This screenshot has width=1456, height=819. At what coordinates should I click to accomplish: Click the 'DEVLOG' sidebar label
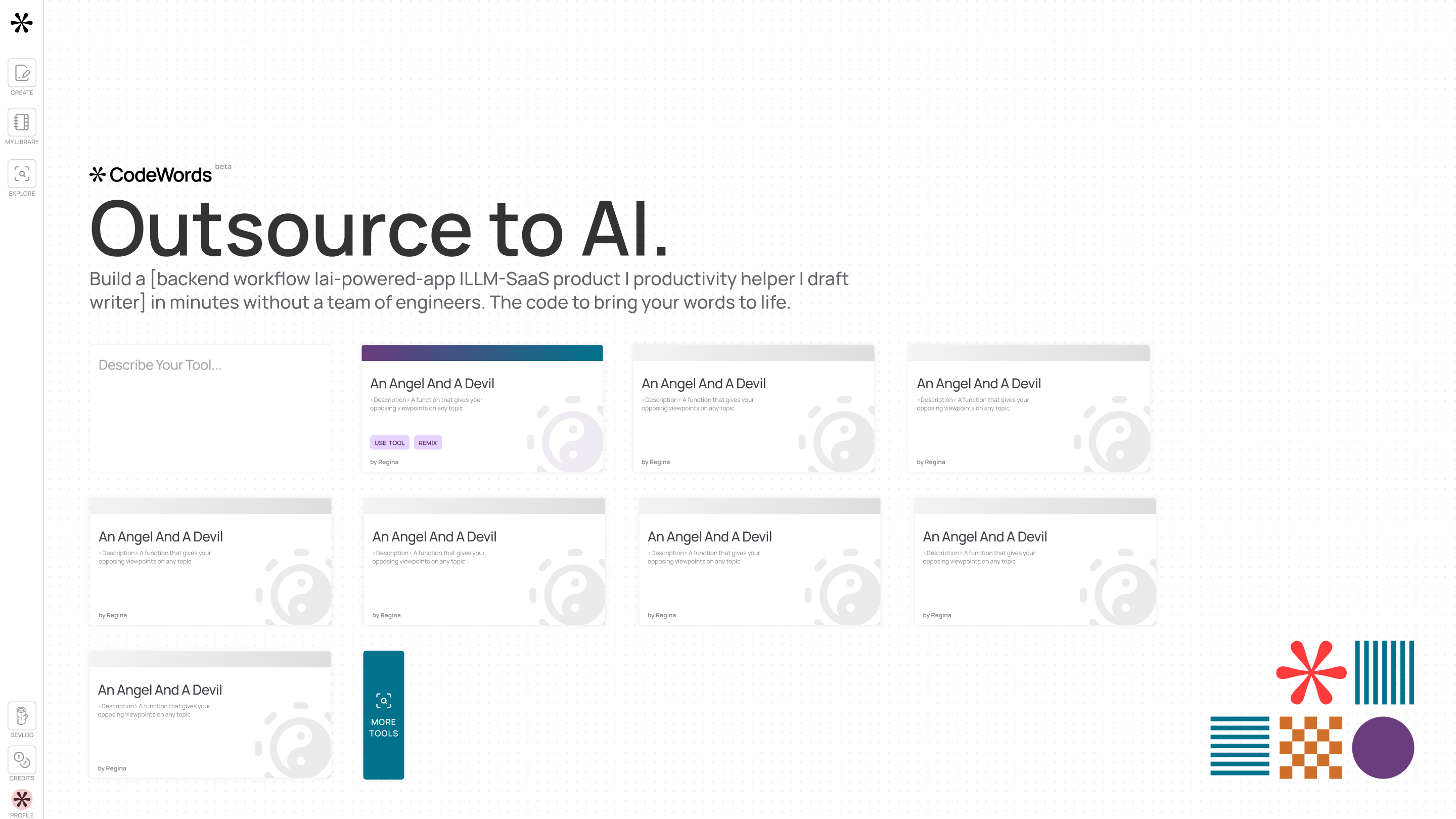(x=22, y=735)
